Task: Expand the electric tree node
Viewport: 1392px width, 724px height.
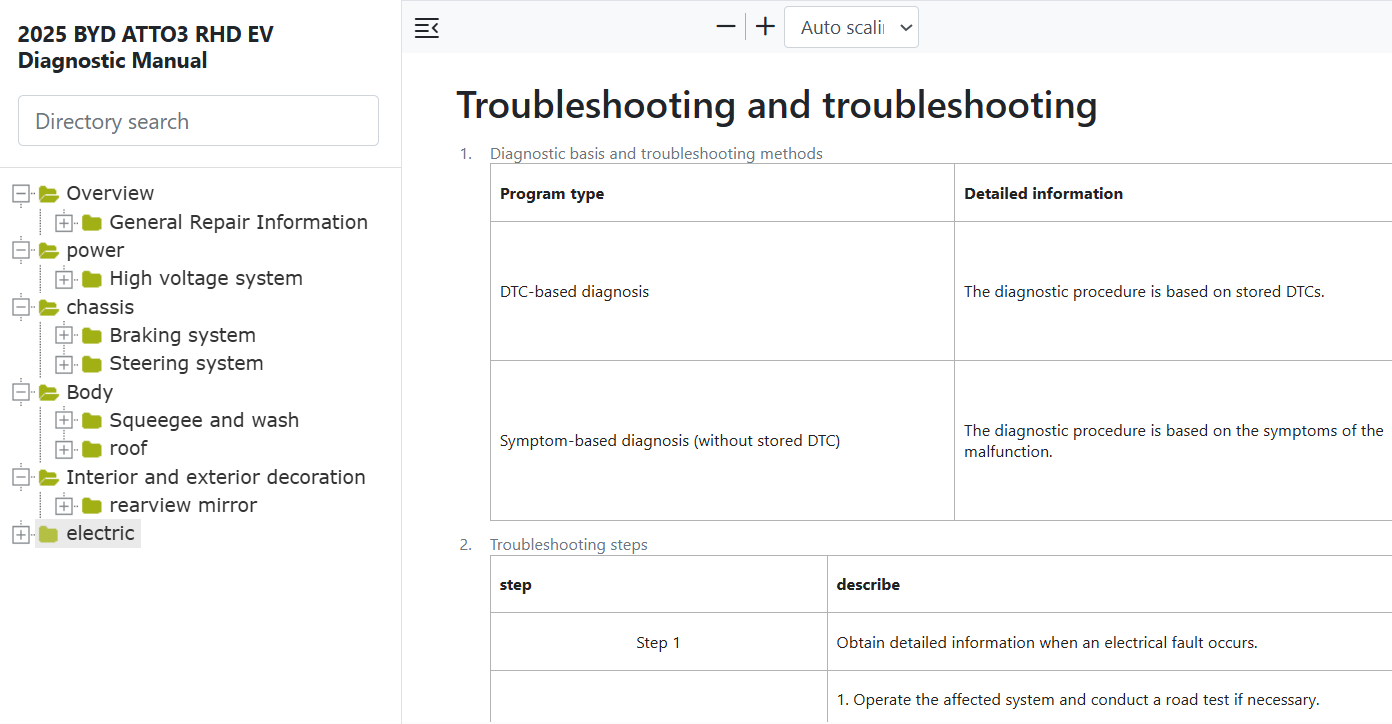Action: click(x=21, y=534)
